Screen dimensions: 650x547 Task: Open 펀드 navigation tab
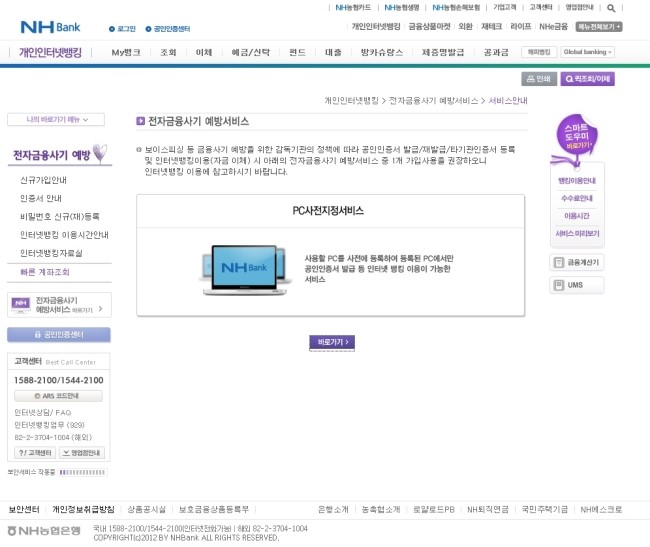click(297, 52)
